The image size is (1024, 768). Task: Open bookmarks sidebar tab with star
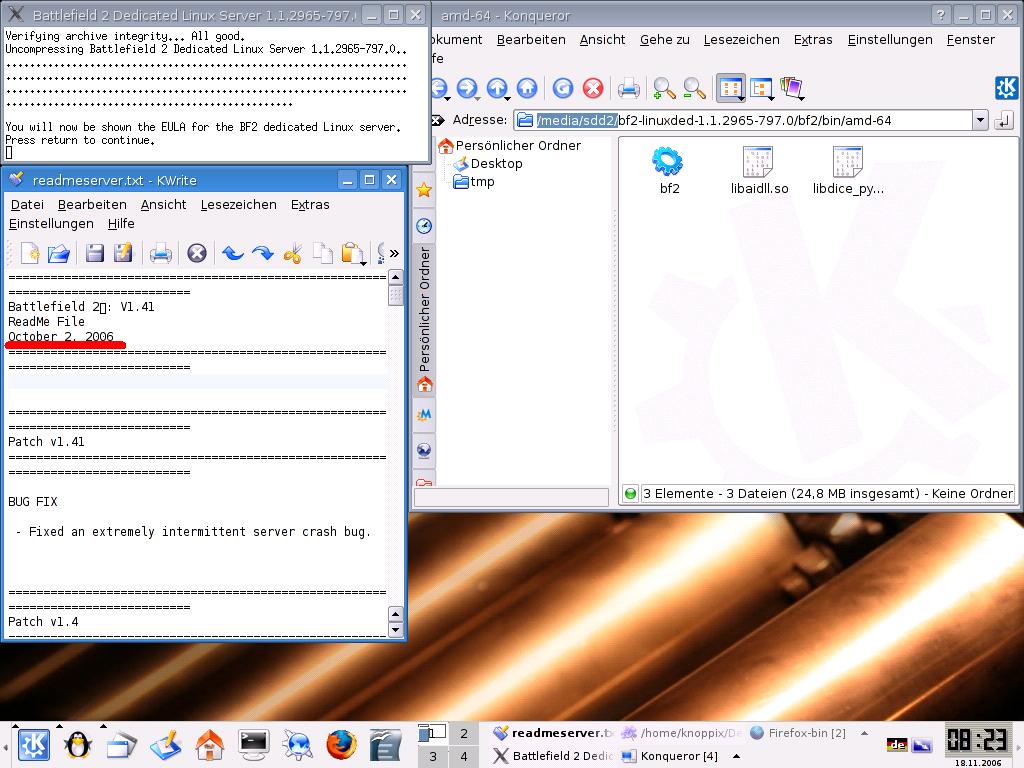point(424,190)
